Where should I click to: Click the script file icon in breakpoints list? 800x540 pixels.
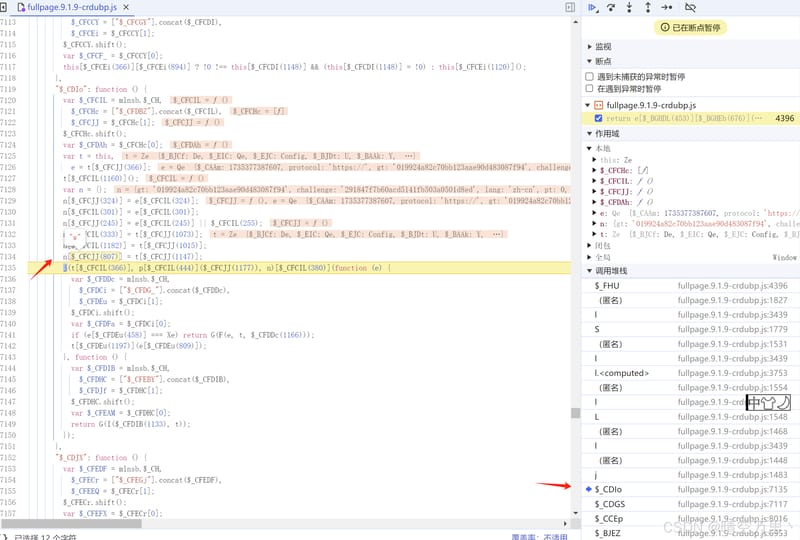598,105
